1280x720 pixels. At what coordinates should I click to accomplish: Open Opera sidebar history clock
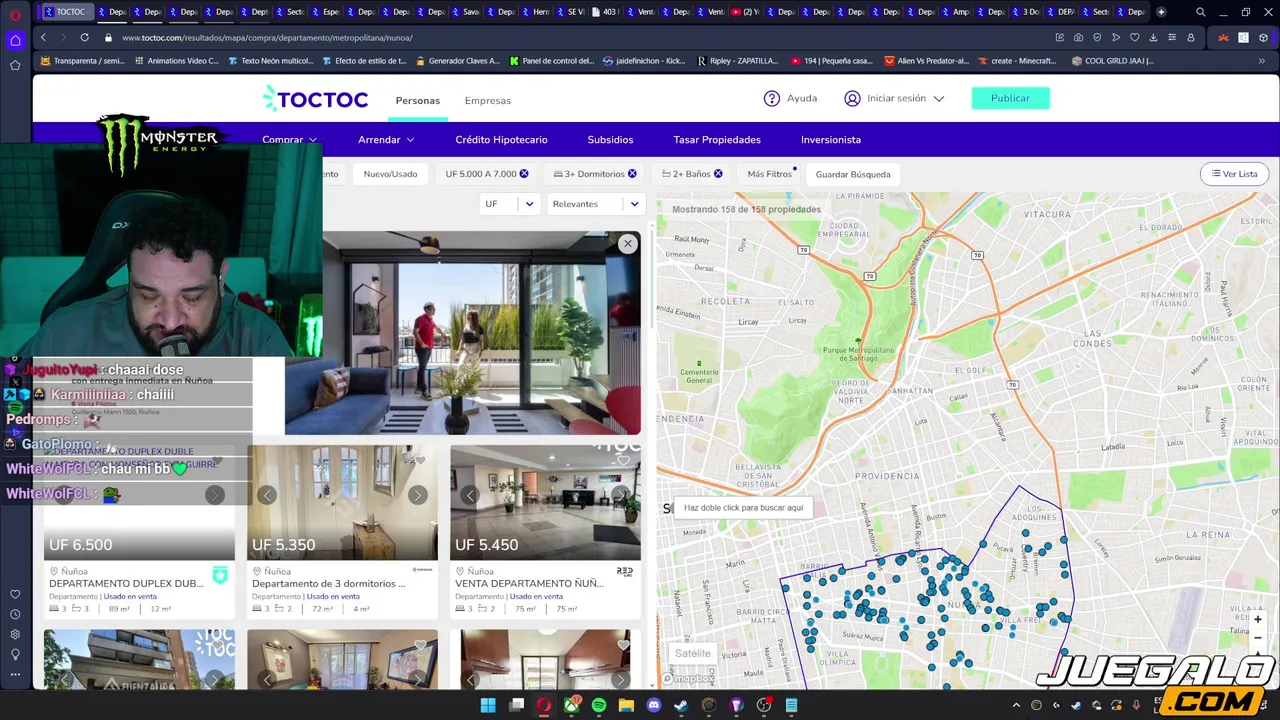pos(15,614)
